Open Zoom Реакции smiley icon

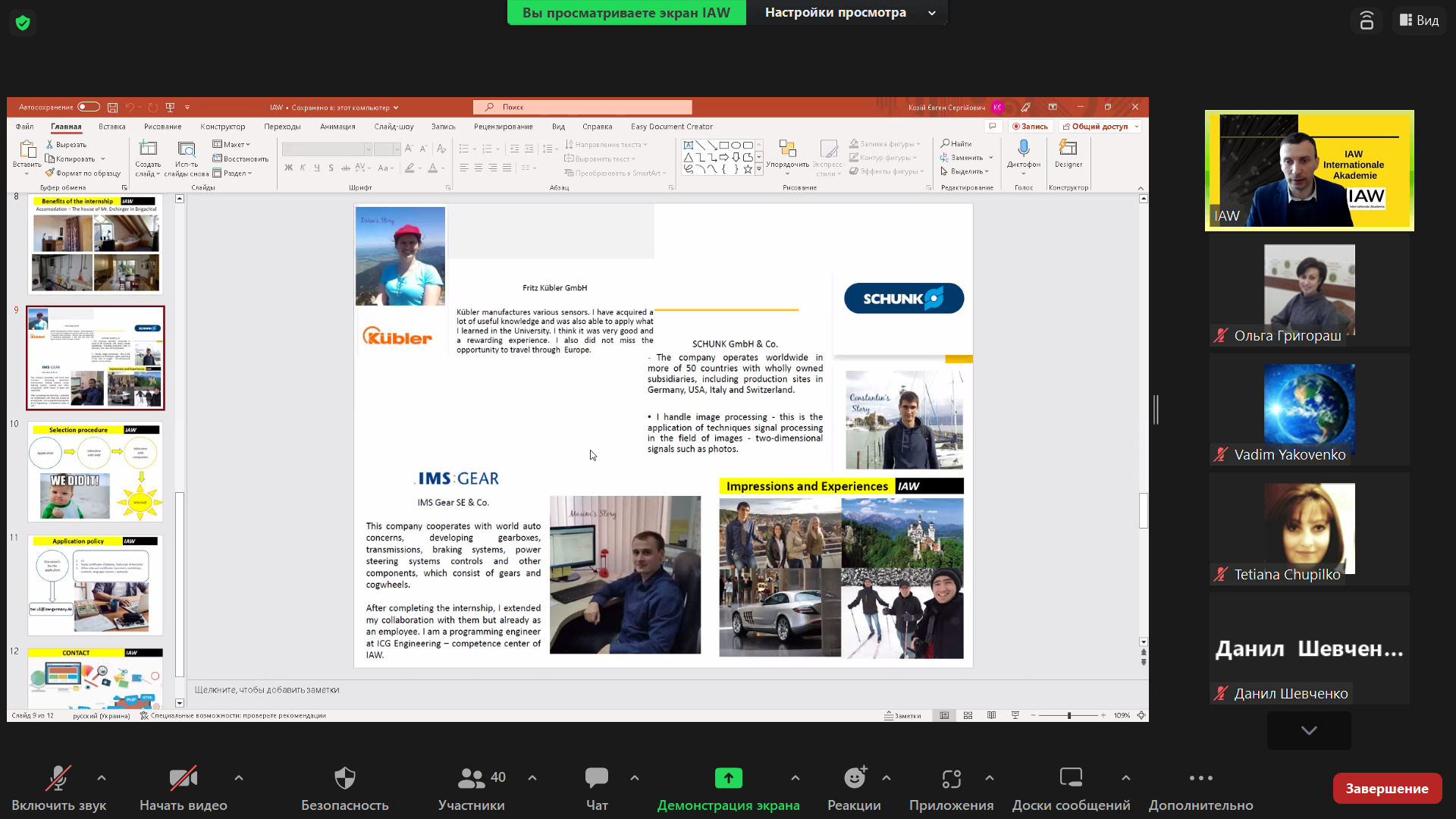[x=855, y=777]
